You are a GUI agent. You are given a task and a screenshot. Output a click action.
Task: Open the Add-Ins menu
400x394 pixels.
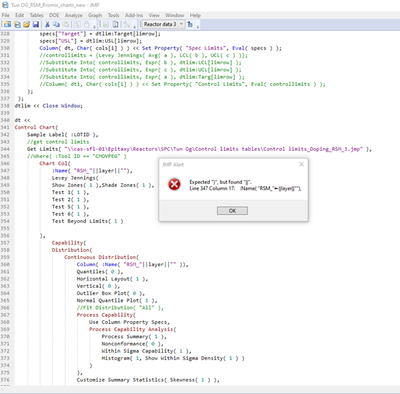pyautogui.click(x=134, y=15)
